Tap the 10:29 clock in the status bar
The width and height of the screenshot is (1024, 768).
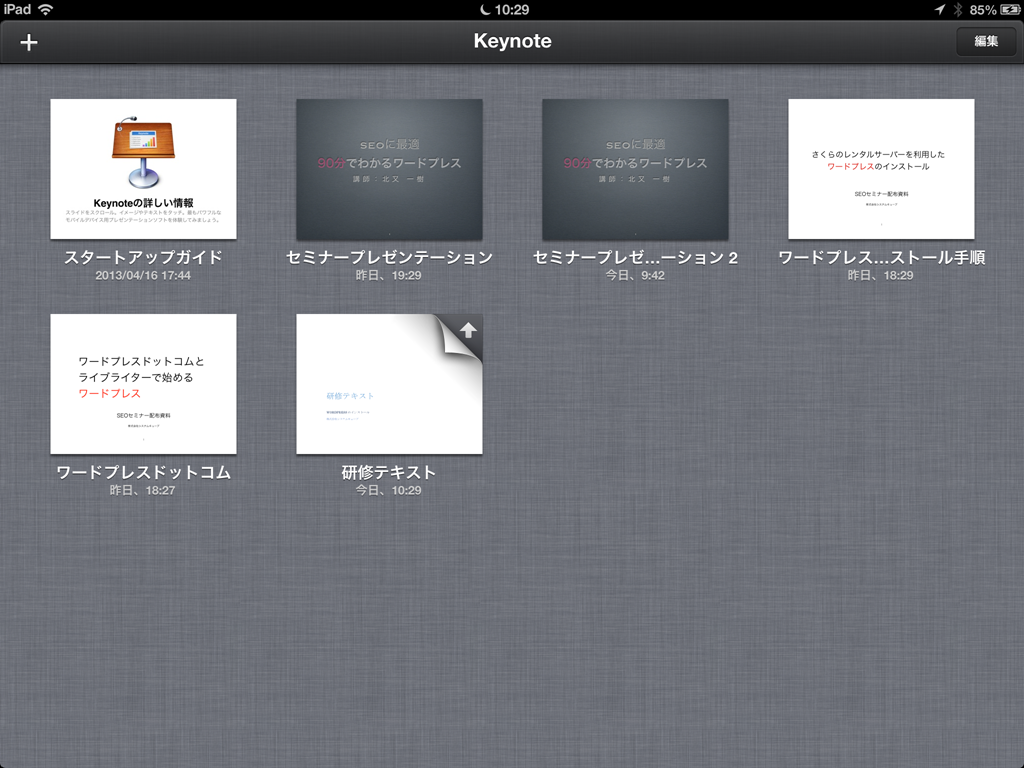(x=512, y=10)
